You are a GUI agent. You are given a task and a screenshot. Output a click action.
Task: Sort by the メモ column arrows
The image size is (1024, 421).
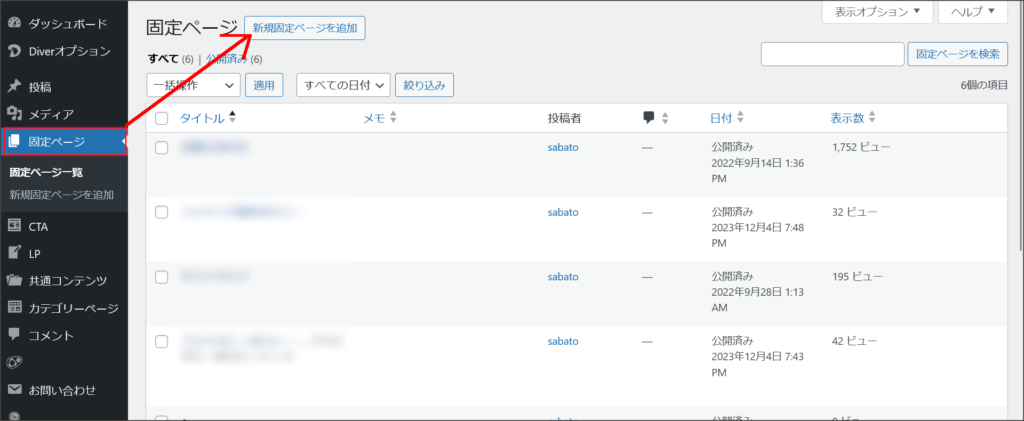(x=392, y=118)
